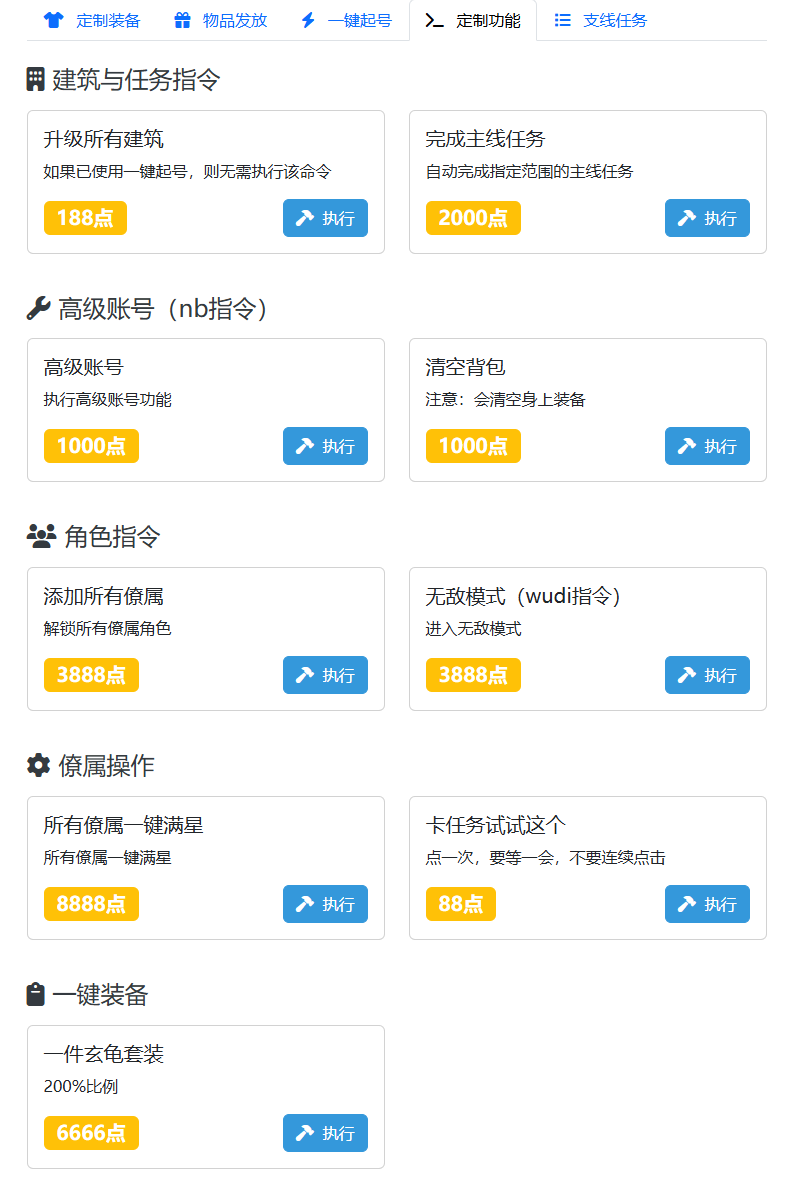
Task: Execute the 所有僚属一键满星 command
Action: pos(325,904)
